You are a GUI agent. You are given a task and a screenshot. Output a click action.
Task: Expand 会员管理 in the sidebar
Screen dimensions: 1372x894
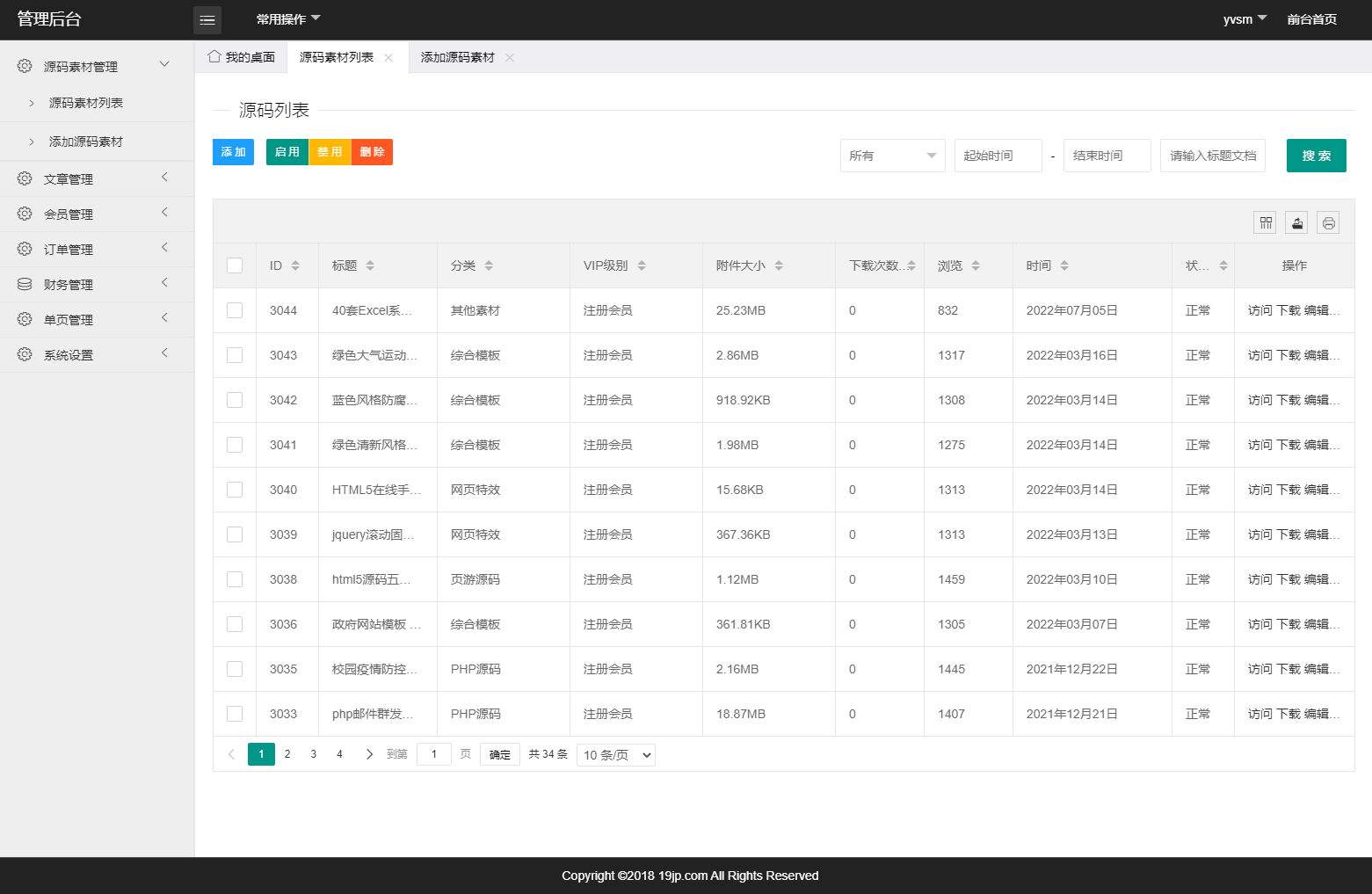[x=97, y=214]
